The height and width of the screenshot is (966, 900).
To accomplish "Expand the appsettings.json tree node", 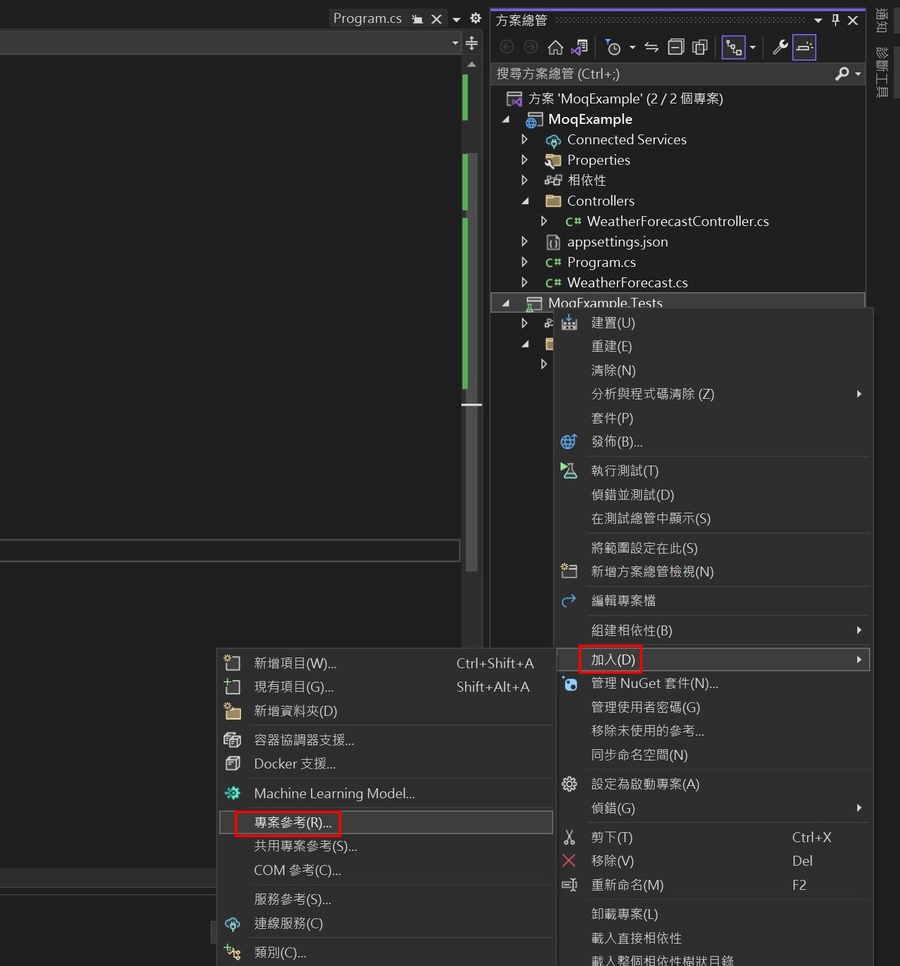I will tap(525, 242).
